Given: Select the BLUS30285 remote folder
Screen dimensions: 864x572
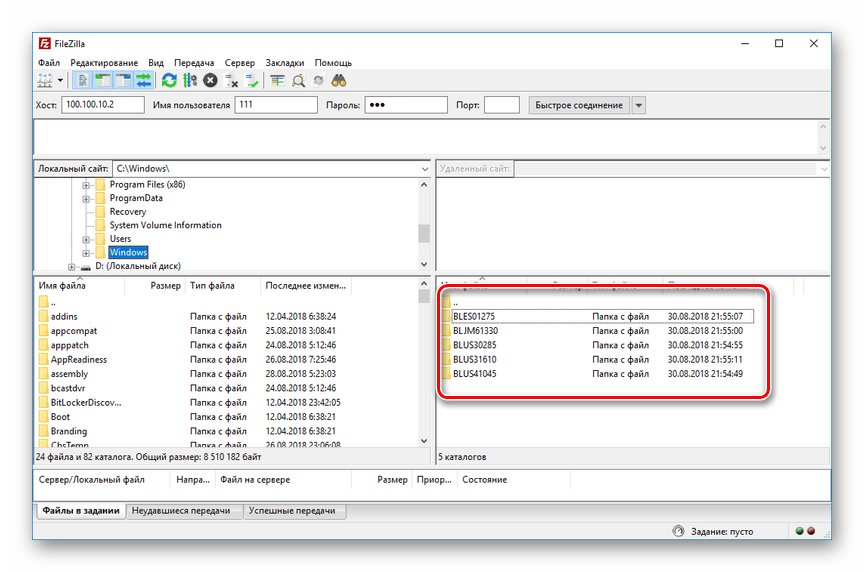Looking at the screenshot, I should 475,345.
